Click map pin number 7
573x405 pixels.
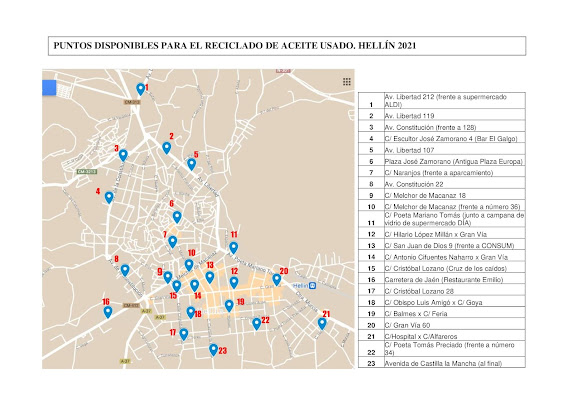coord(172,241)
